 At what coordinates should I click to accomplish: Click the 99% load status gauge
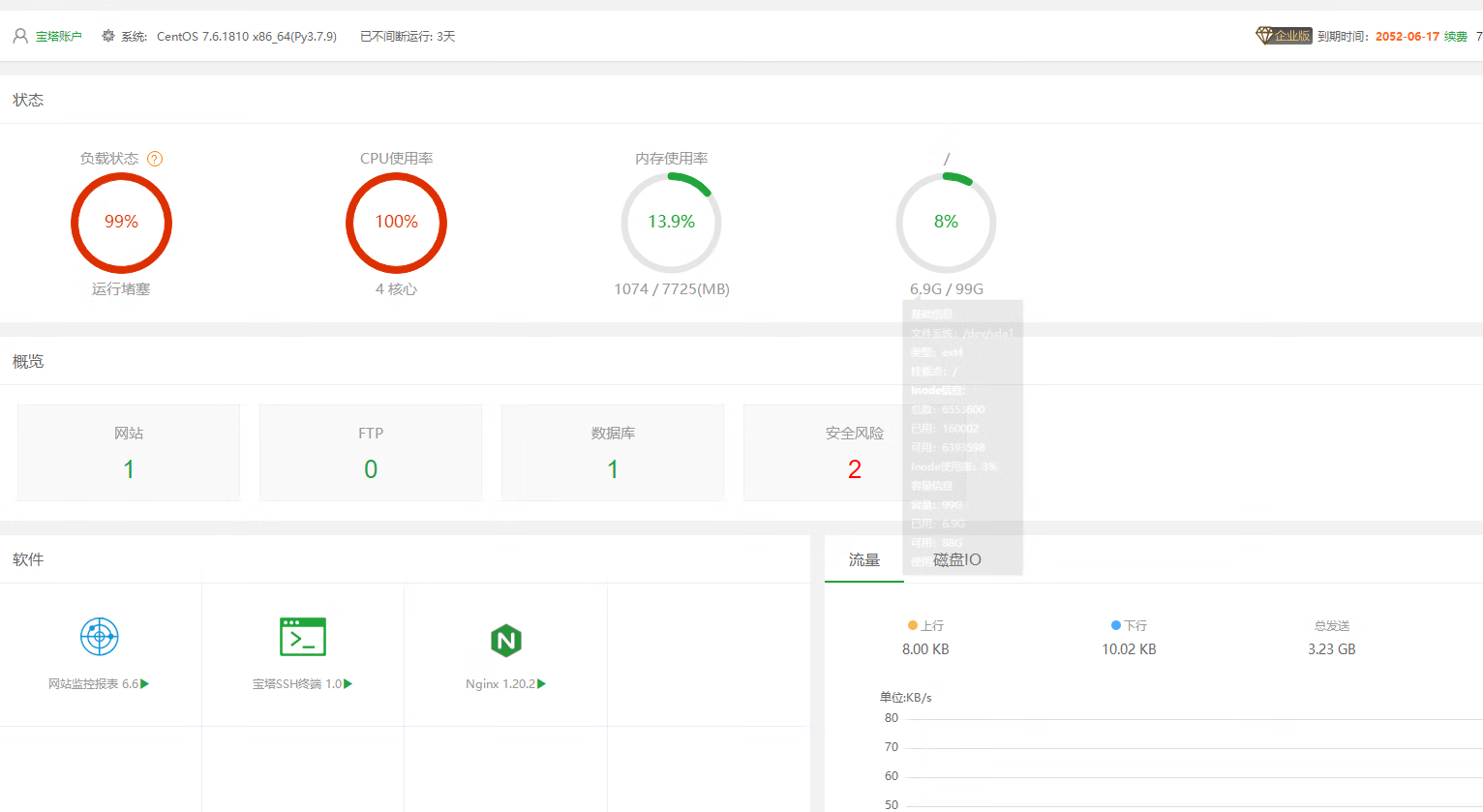121,223
